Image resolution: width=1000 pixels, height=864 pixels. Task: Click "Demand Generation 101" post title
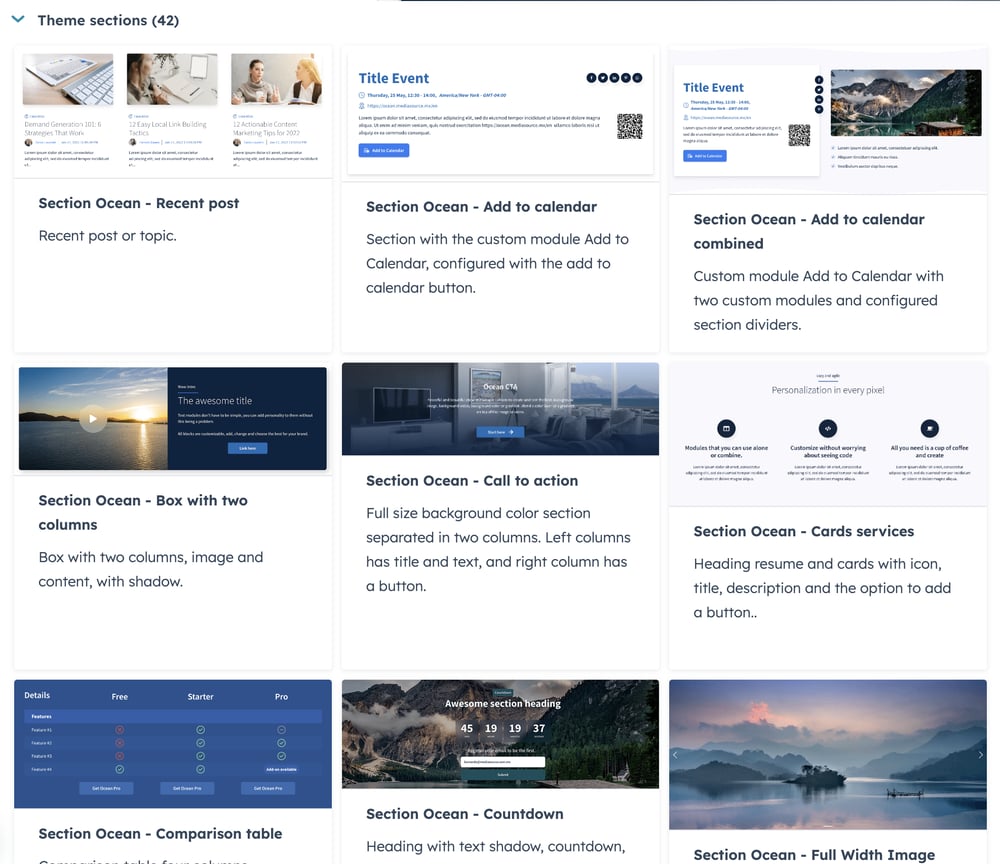(x=63, y=128)
